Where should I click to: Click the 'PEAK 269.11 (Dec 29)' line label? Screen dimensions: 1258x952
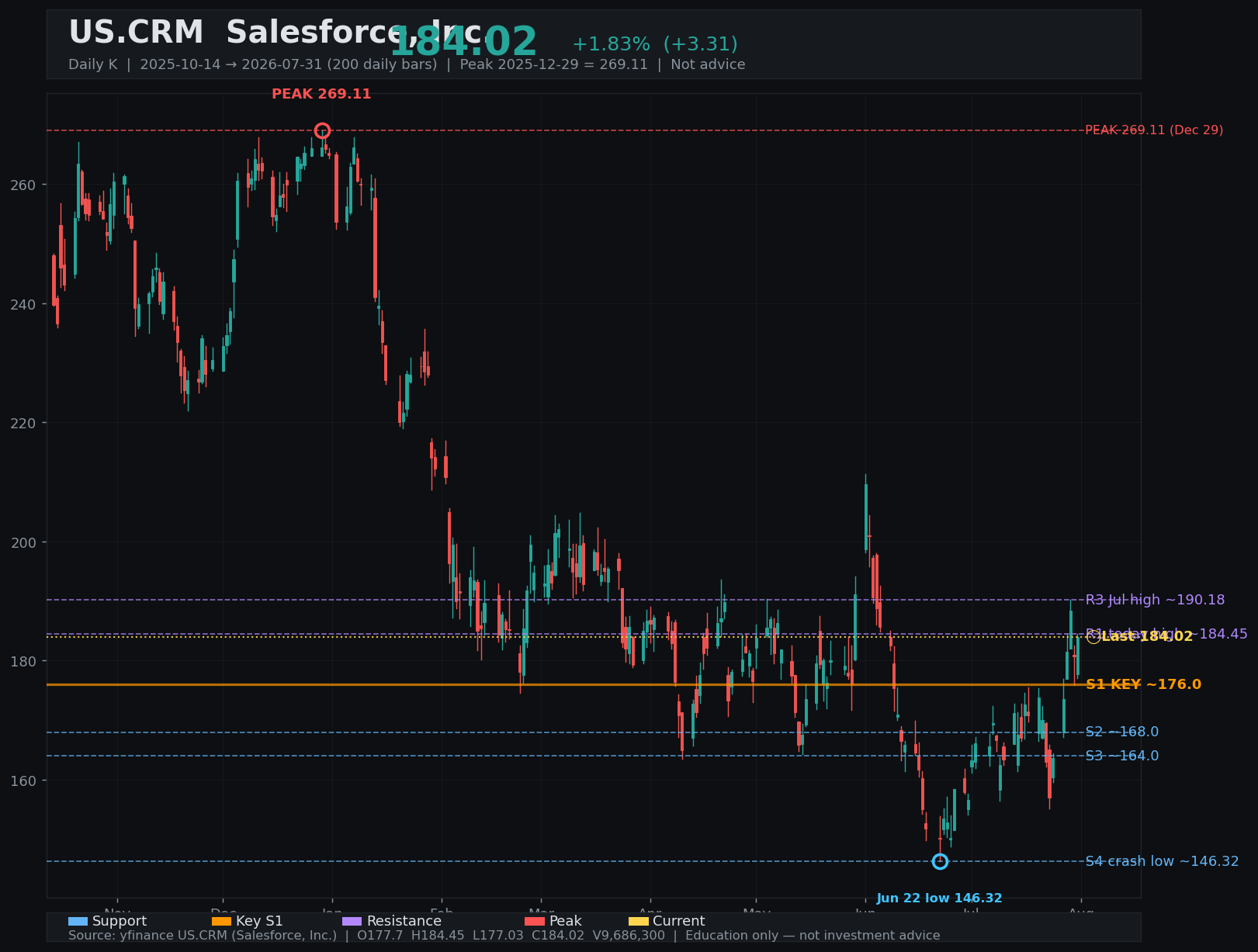coord(1154,130)
